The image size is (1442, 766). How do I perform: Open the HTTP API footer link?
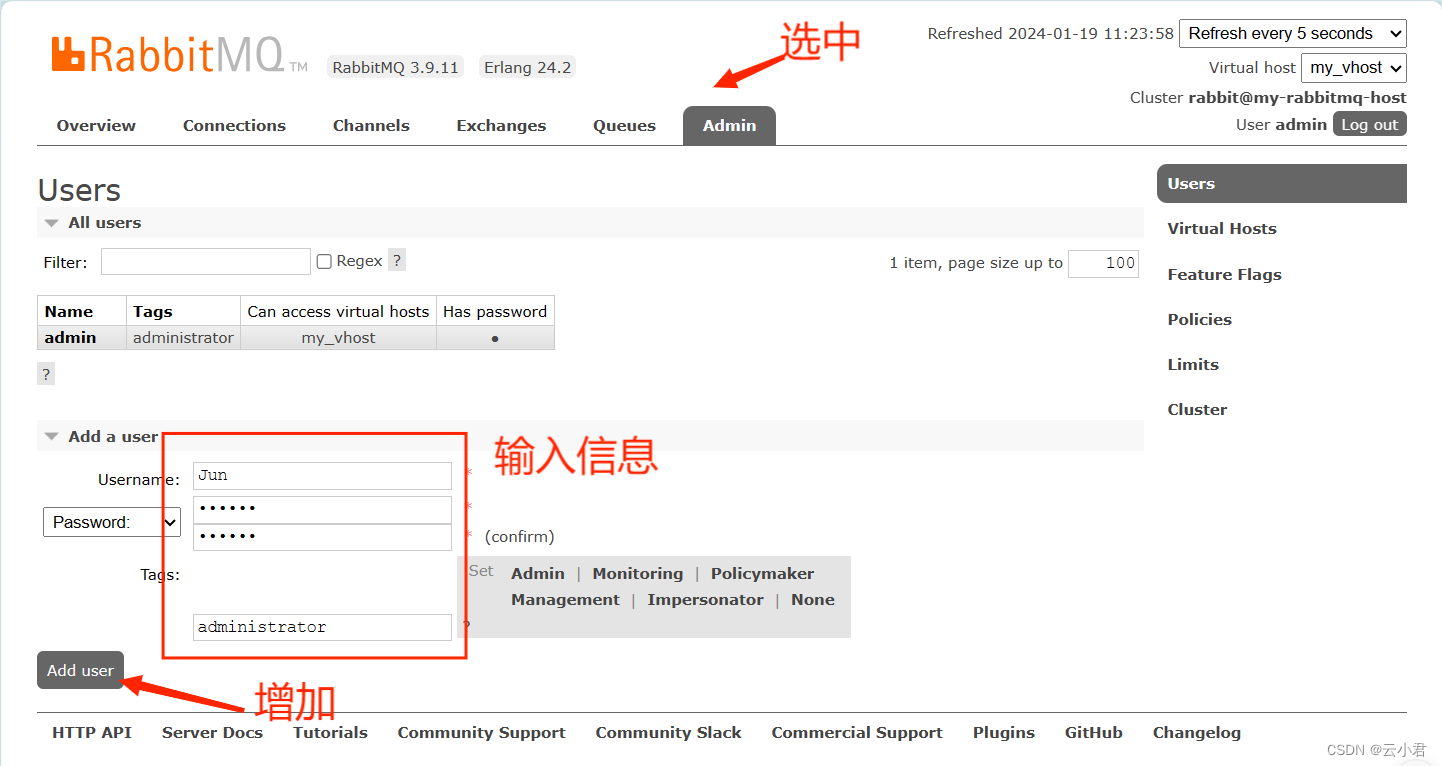[92, 732]
